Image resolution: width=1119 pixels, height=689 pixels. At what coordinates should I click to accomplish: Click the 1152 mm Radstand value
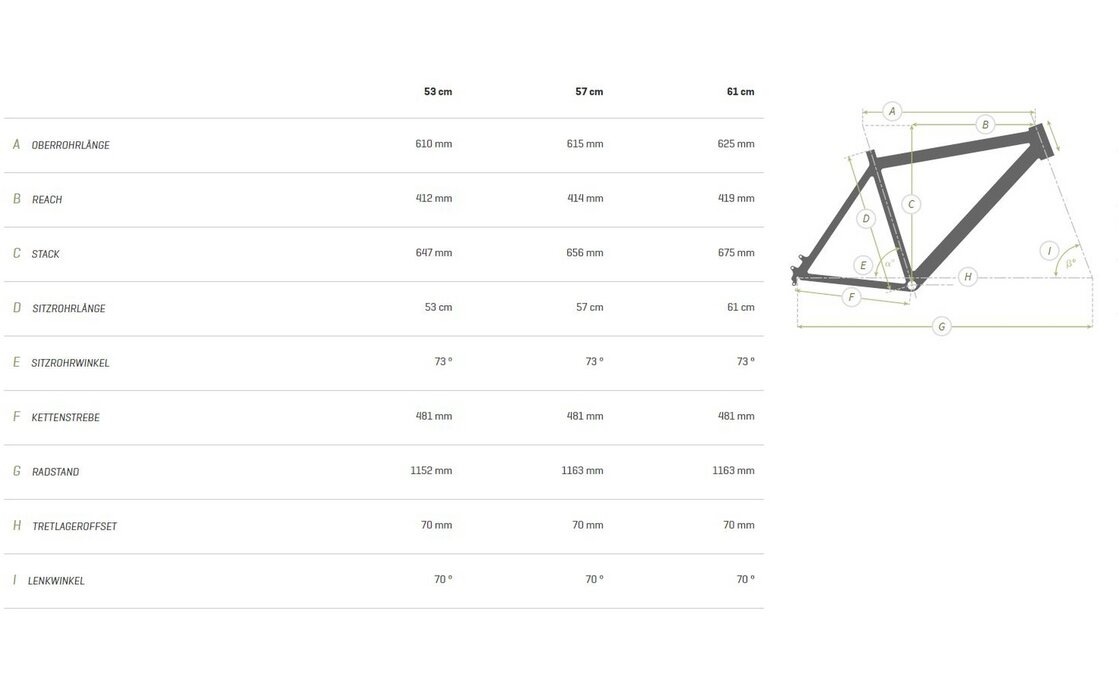coord(431,471)
